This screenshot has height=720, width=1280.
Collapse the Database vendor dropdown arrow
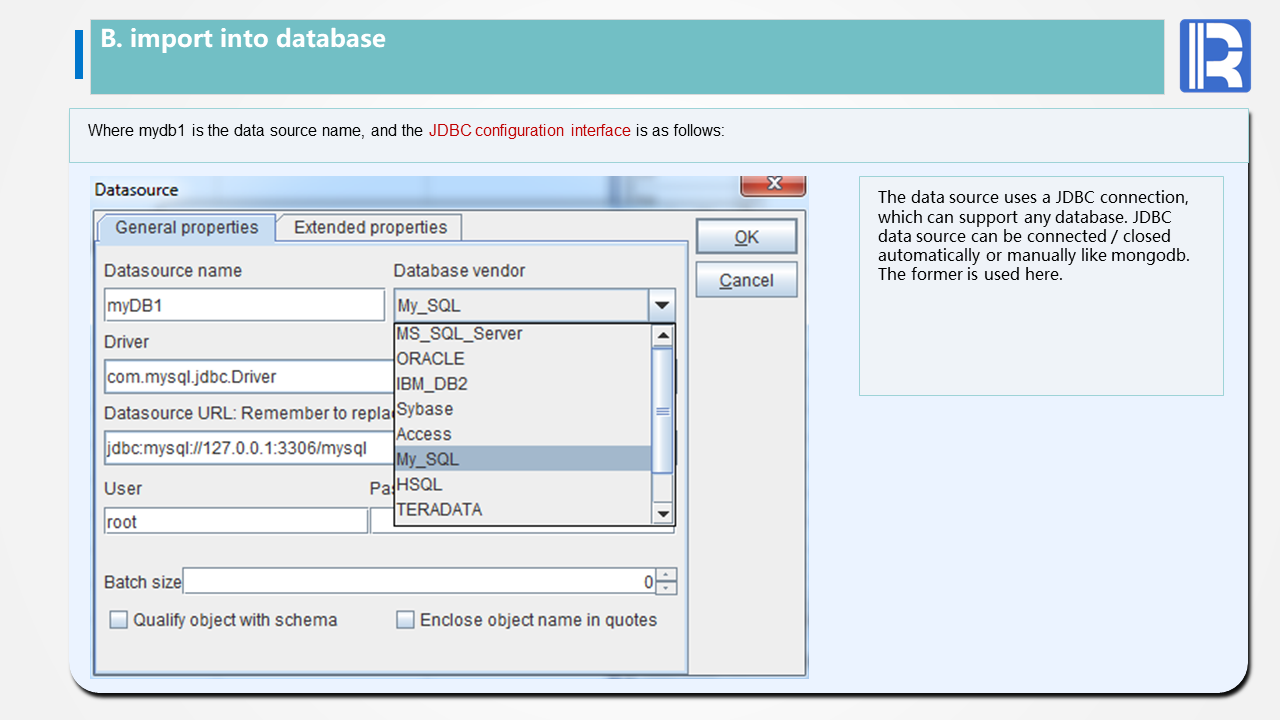click(x=661, y=306)
